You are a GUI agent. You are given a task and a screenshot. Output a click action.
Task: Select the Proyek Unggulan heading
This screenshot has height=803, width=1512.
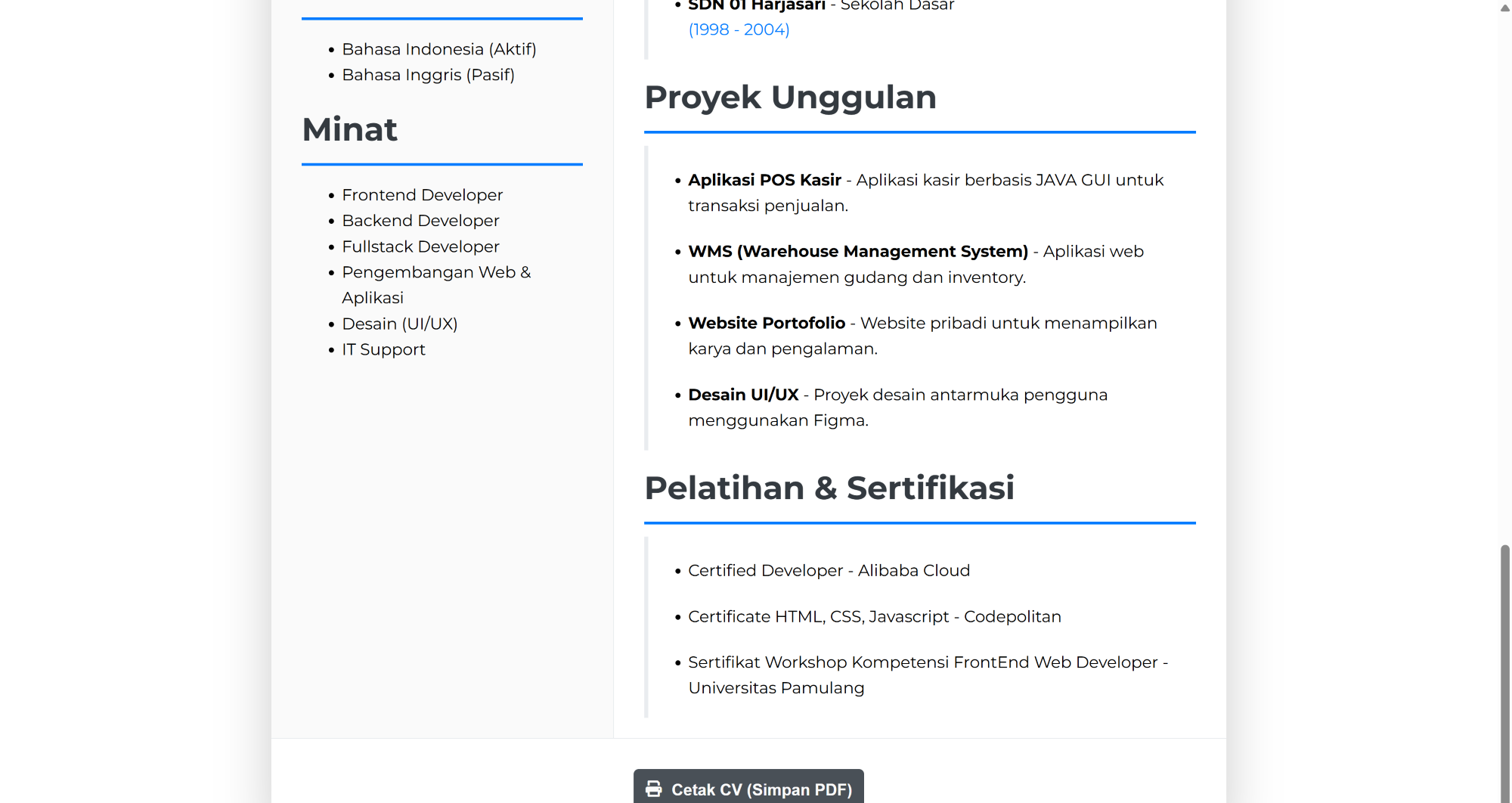790,97
